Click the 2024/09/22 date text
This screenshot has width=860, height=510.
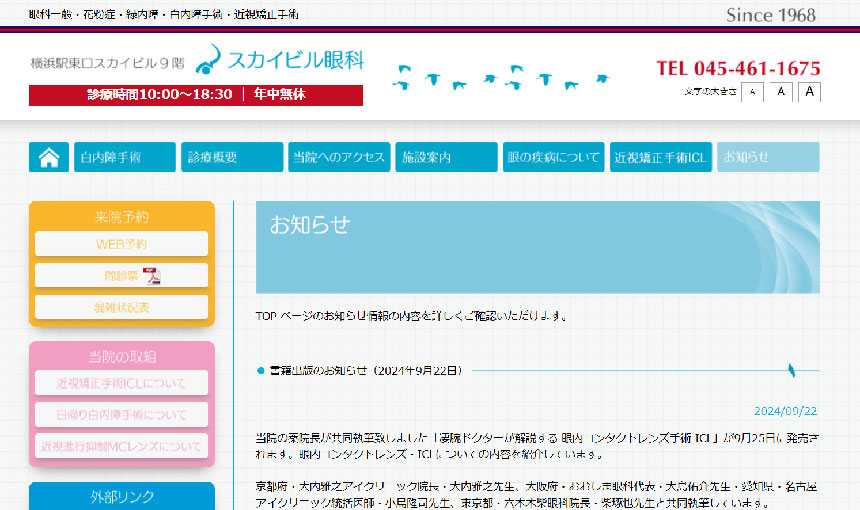[785, 411]
